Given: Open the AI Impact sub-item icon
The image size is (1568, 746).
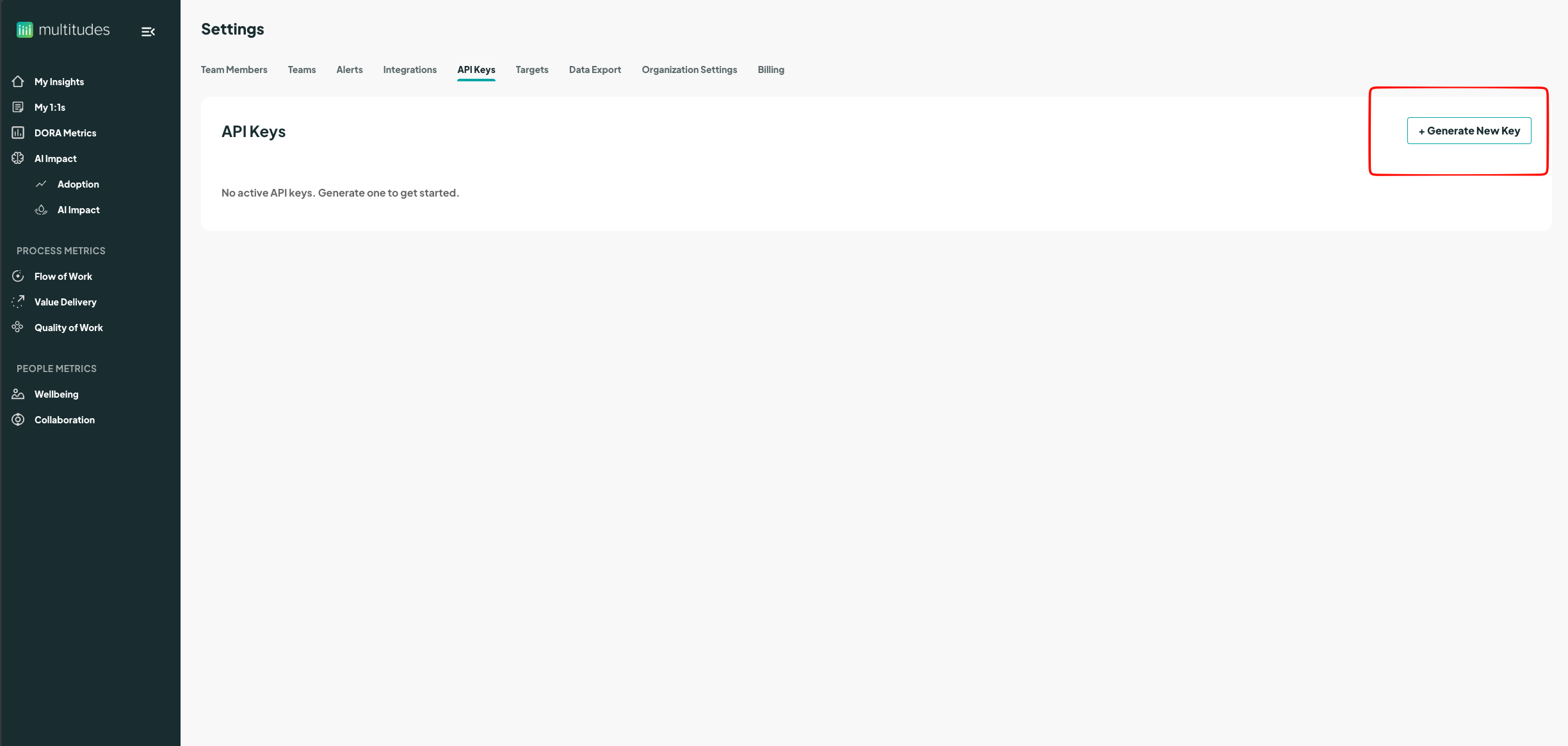Looking at the screenshot, I should click(x=41, y=209).
